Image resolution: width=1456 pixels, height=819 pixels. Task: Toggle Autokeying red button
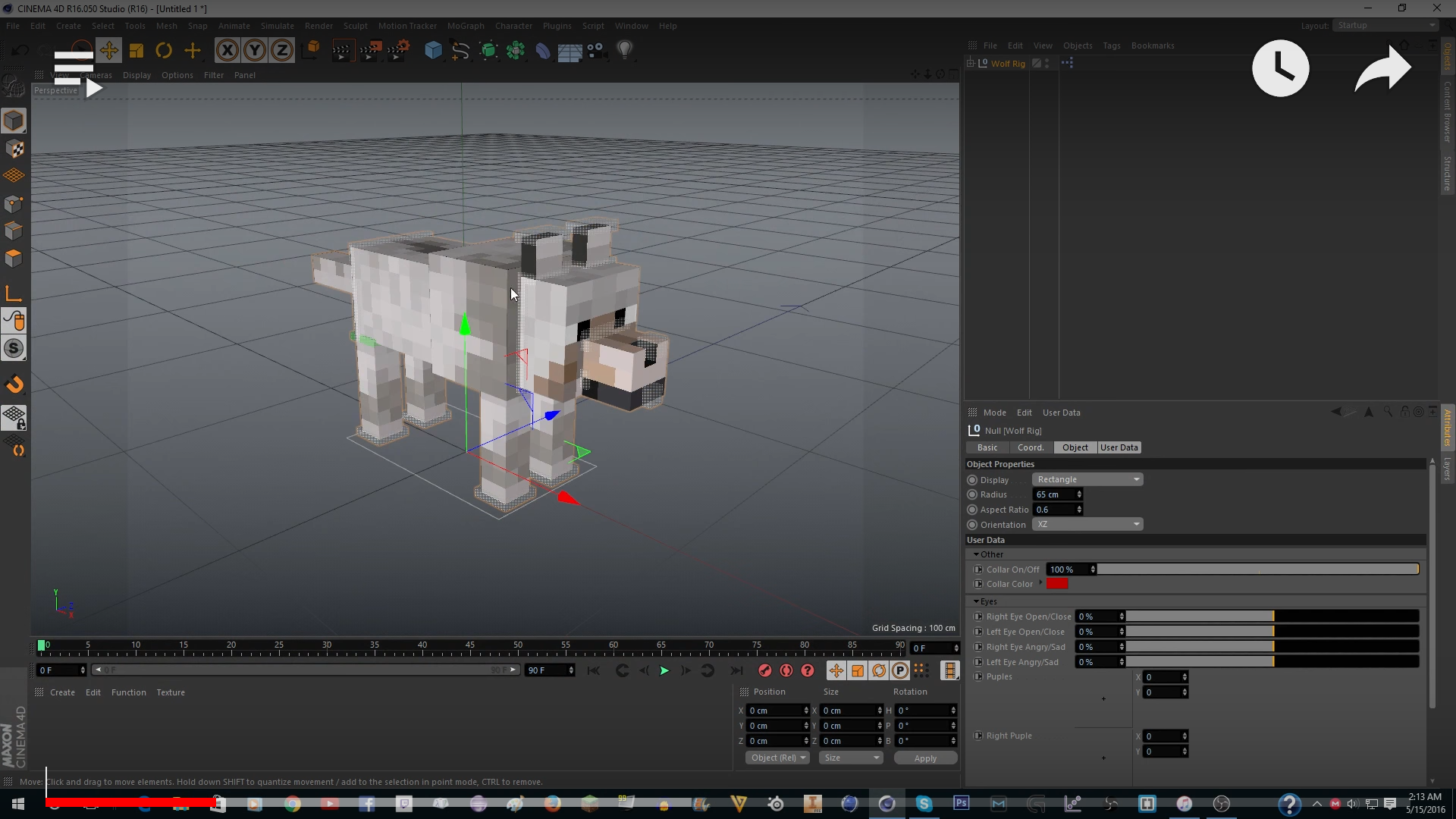coord(786,670)
